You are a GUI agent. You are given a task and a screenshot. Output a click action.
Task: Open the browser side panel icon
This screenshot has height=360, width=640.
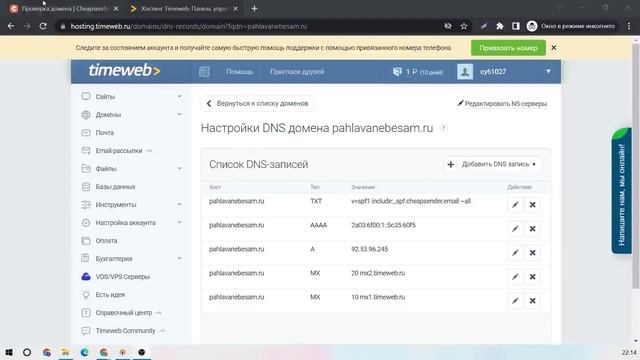(516, 26)
